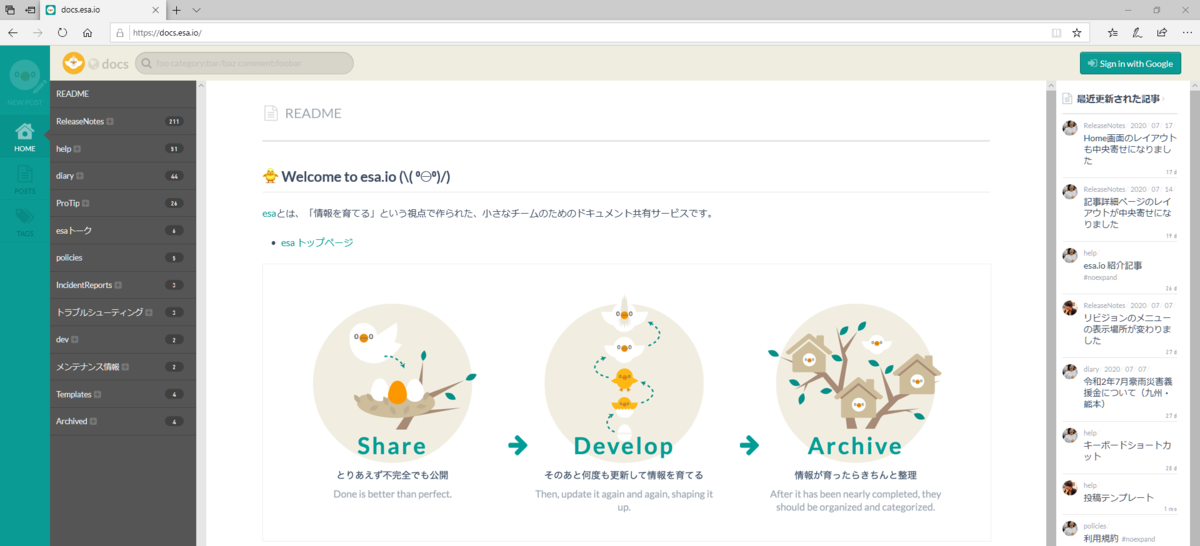This screenshot has width=1200, height=546.
Task: Open a new tab with plus icon
Action: [x=176, y=9]
